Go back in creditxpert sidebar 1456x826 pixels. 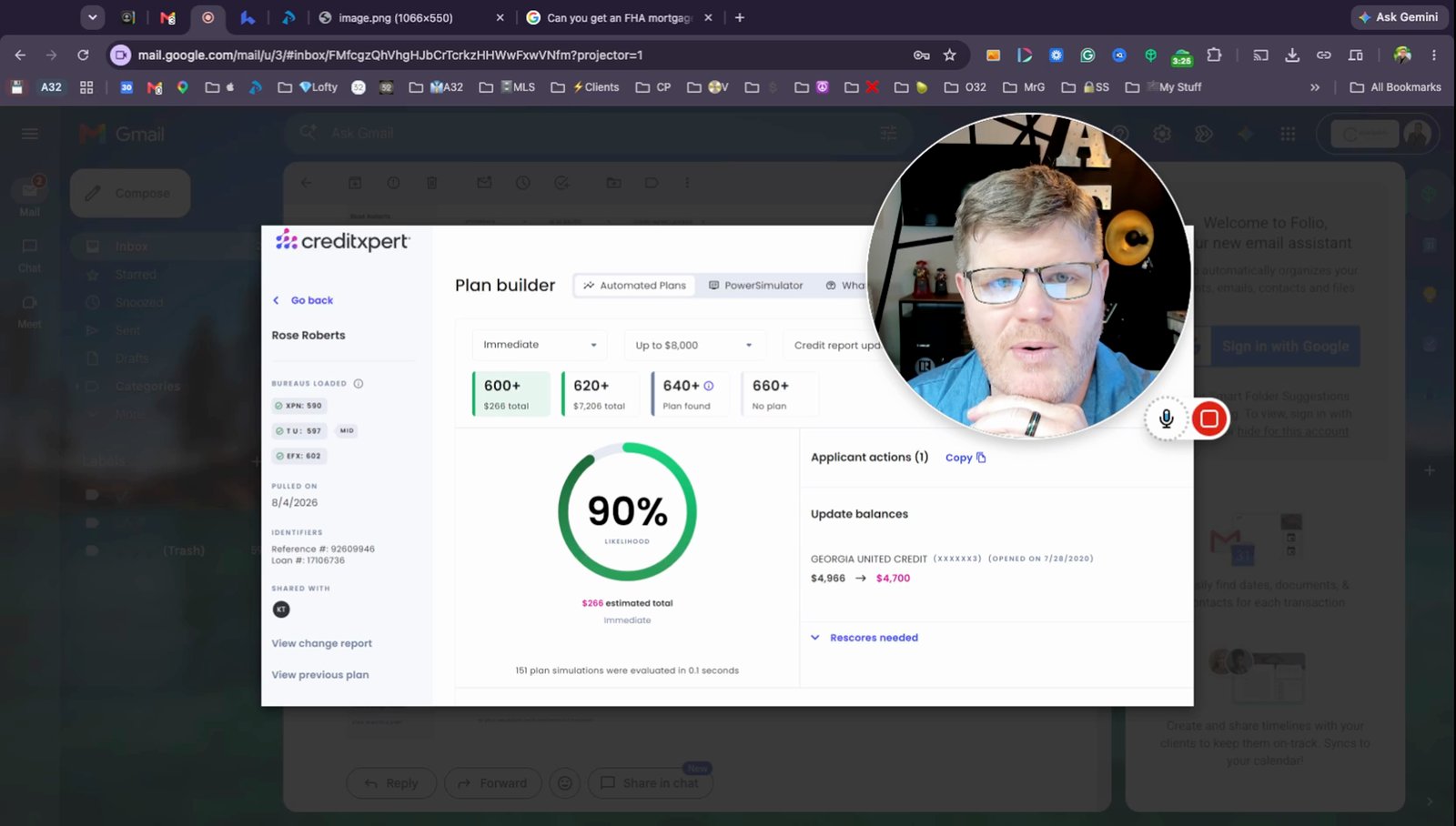click(x=303, y=300)
